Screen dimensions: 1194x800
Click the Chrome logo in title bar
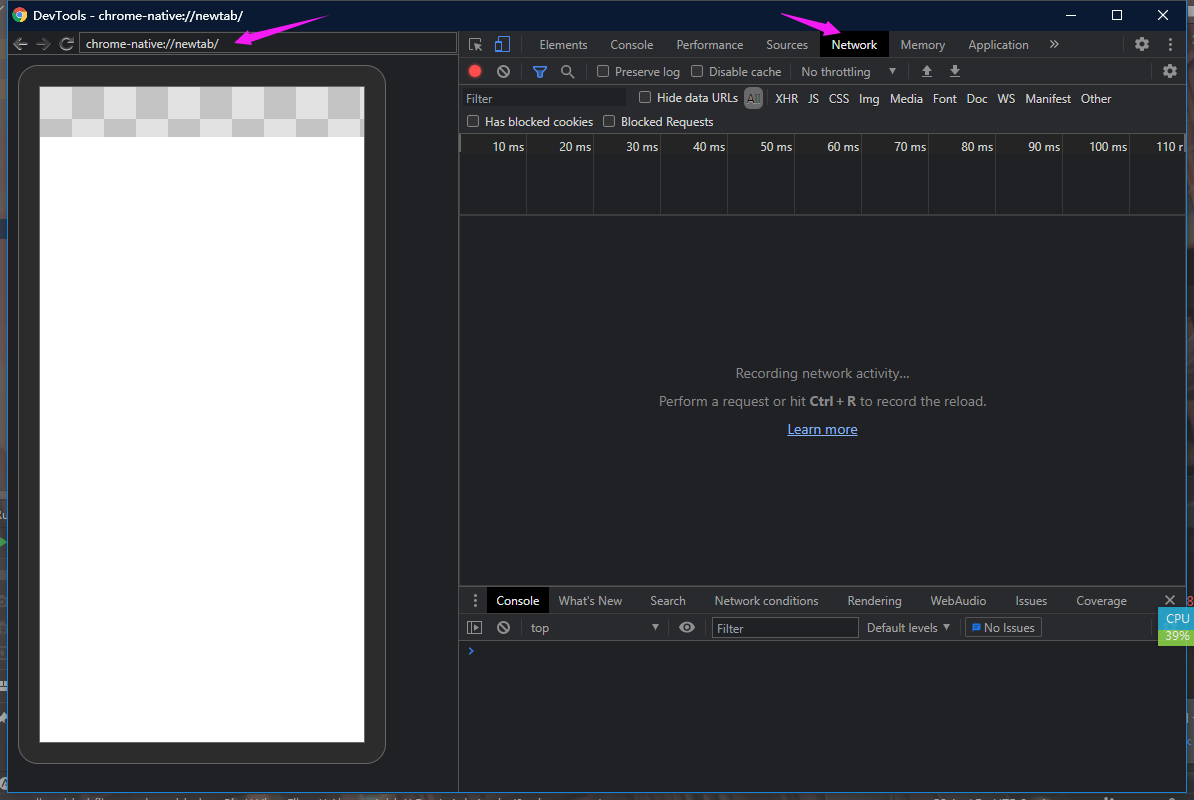pos(20,15)
